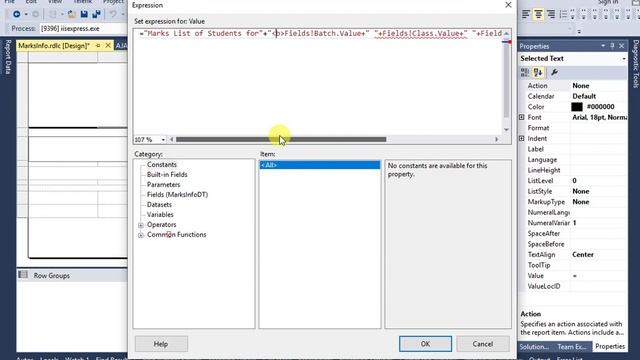Close the Properties panel
Screen dimensions: 640x360
click(x=622, y=46)
